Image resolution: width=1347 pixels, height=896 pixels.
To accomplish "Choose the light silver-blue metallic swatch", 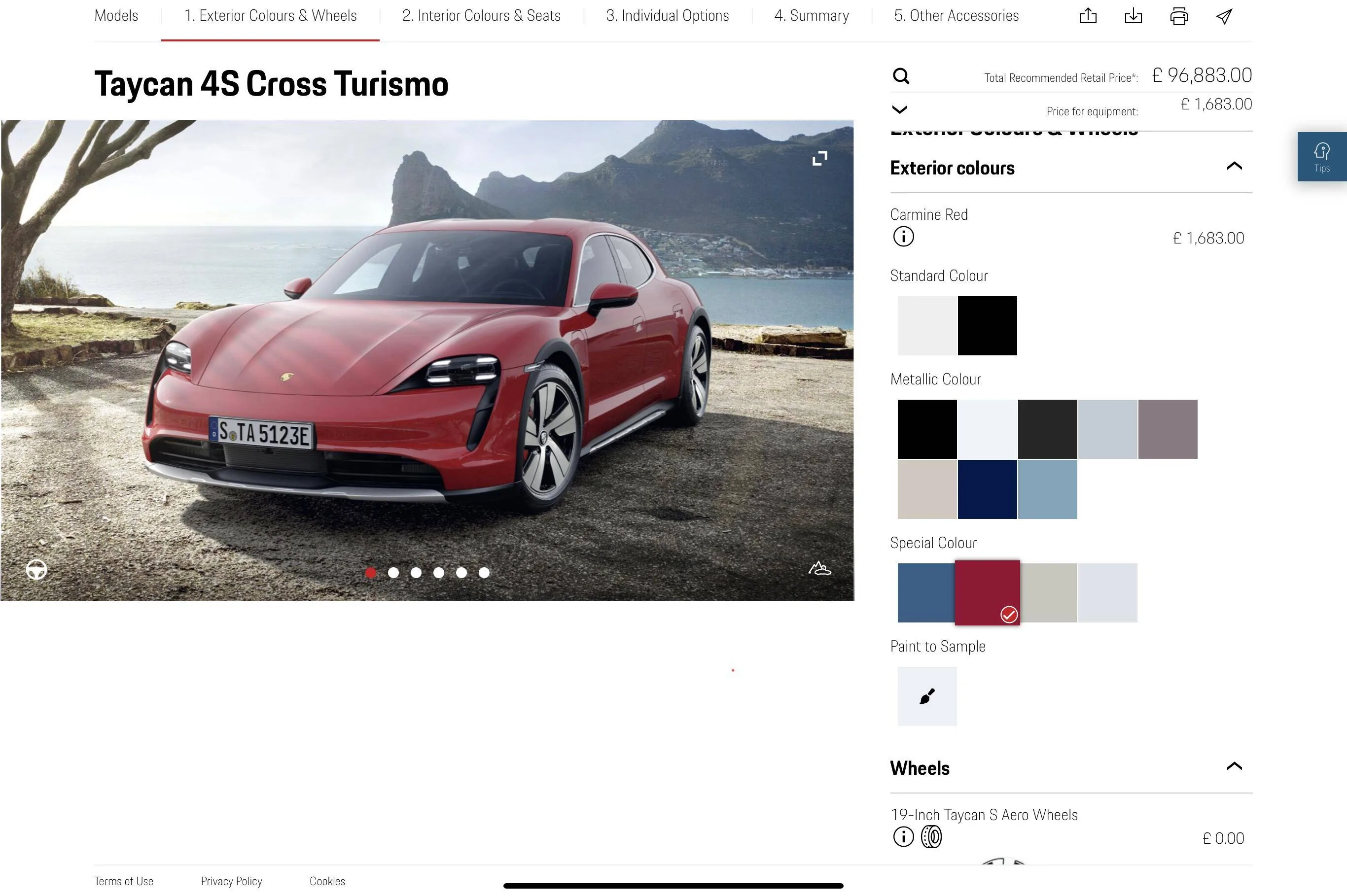I will [x=1107, y=429].
